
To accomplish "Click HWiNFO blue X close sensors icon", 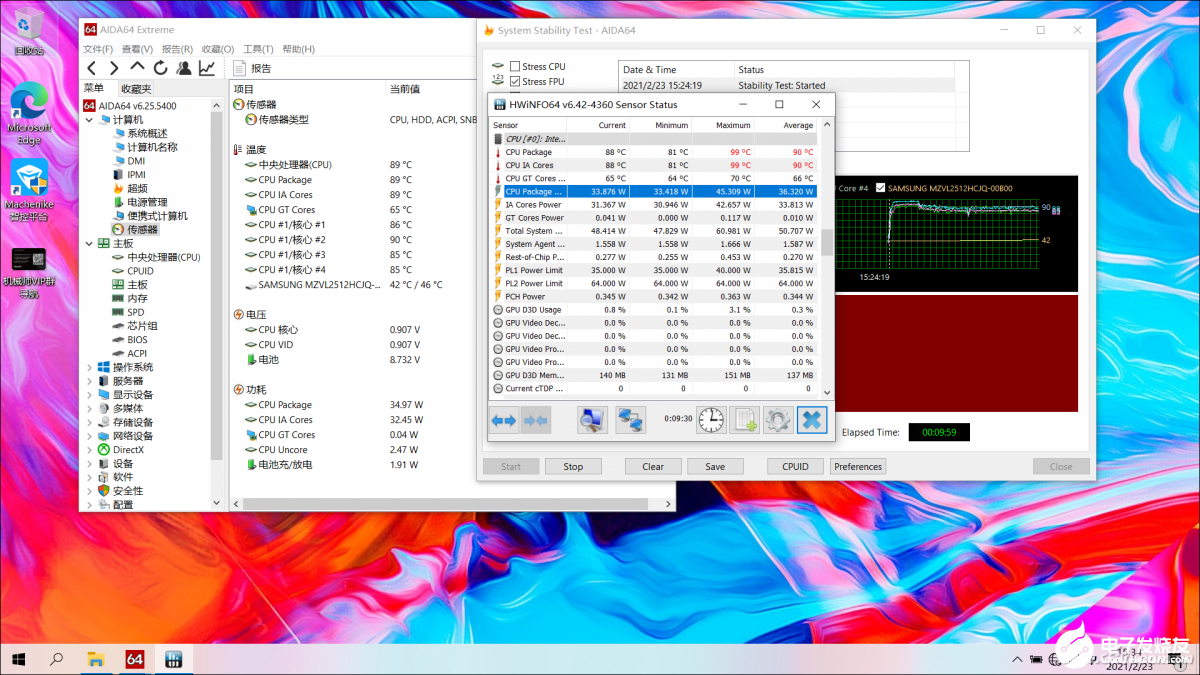I will coord(812,420).
